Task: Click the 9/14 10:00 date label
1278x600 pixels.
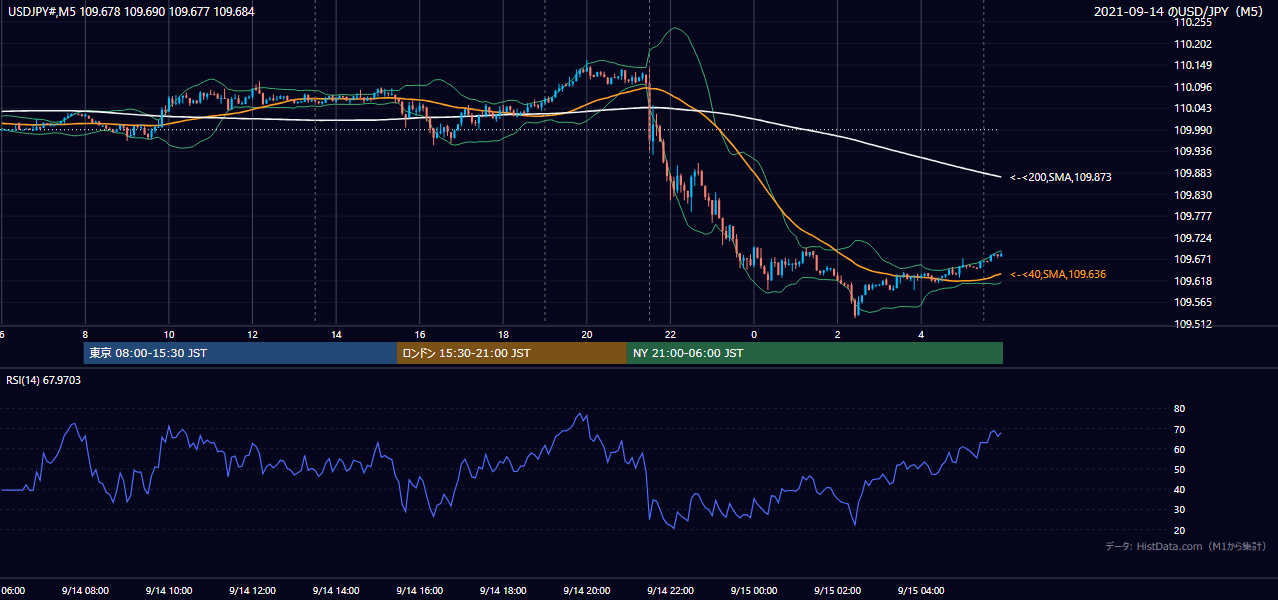Action: click(168, 590)
